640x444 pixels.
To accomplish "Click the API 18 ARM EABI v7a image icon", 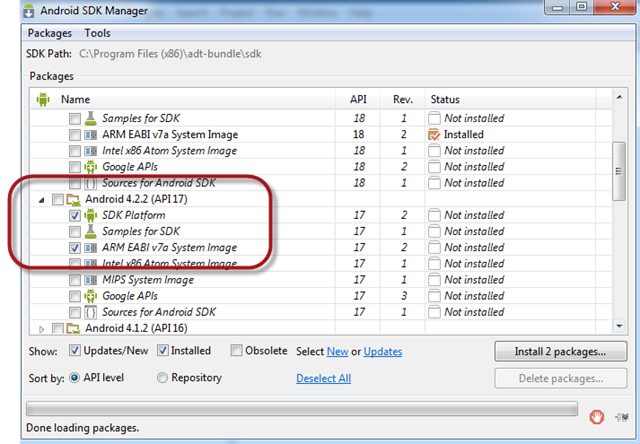I will (x=91, y=135).
